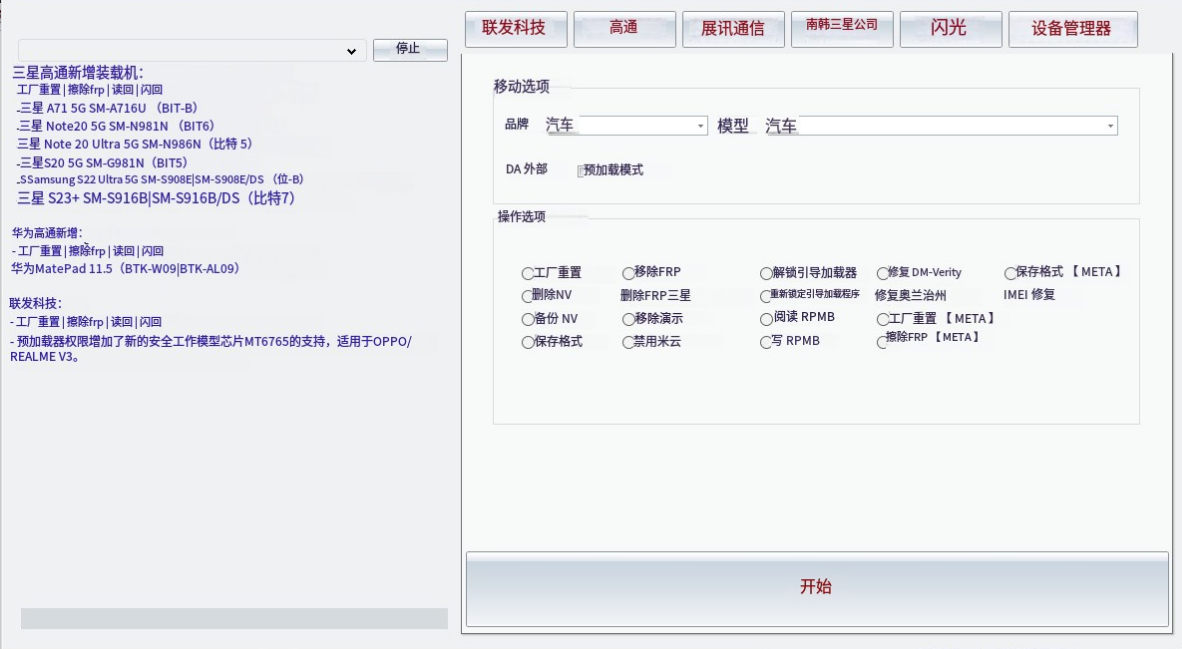Click Samsung S22 Ultra 5G SM-S908E line
The height and width of the screenshot is (649, 1182).
click(x=160, y=179)
